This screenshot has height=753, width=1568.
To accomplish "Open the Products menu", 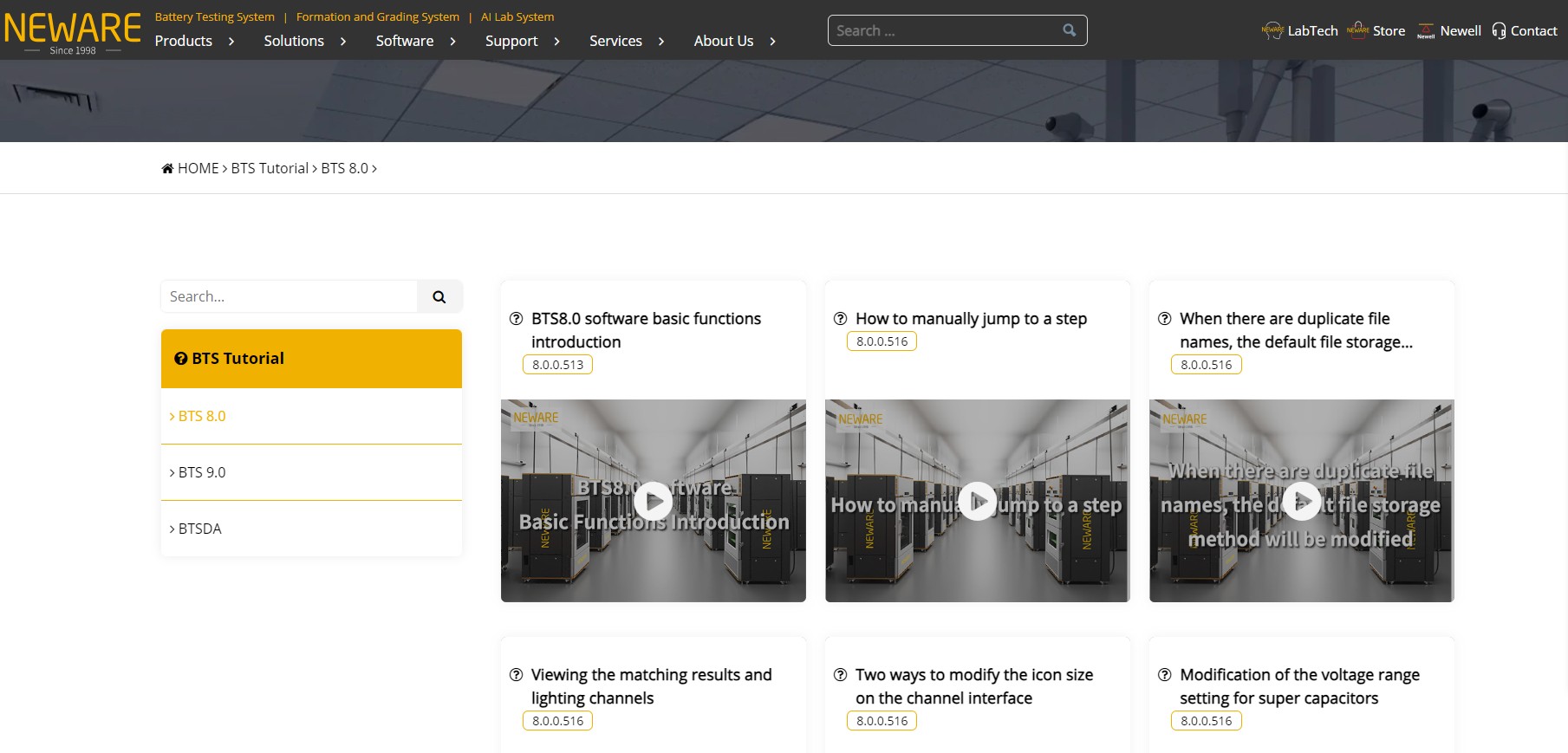I will coord(184,41).
